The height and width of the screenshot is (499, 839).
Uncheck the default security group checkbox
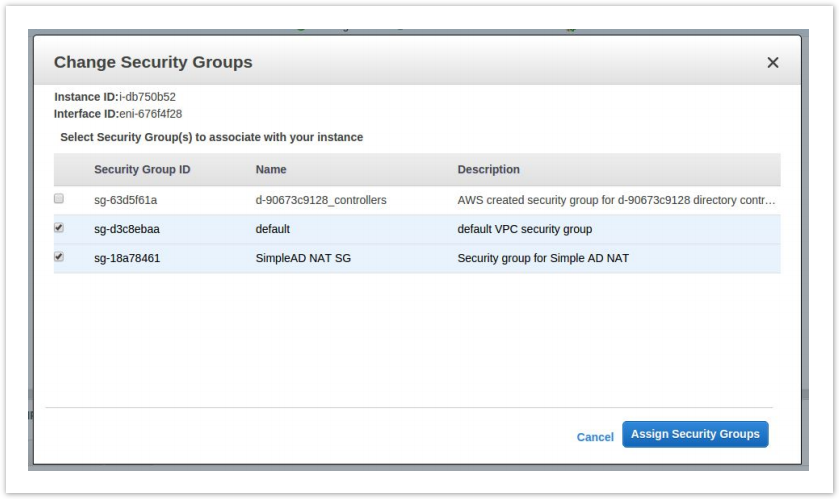pyautogui.click(x=59, y=228)
